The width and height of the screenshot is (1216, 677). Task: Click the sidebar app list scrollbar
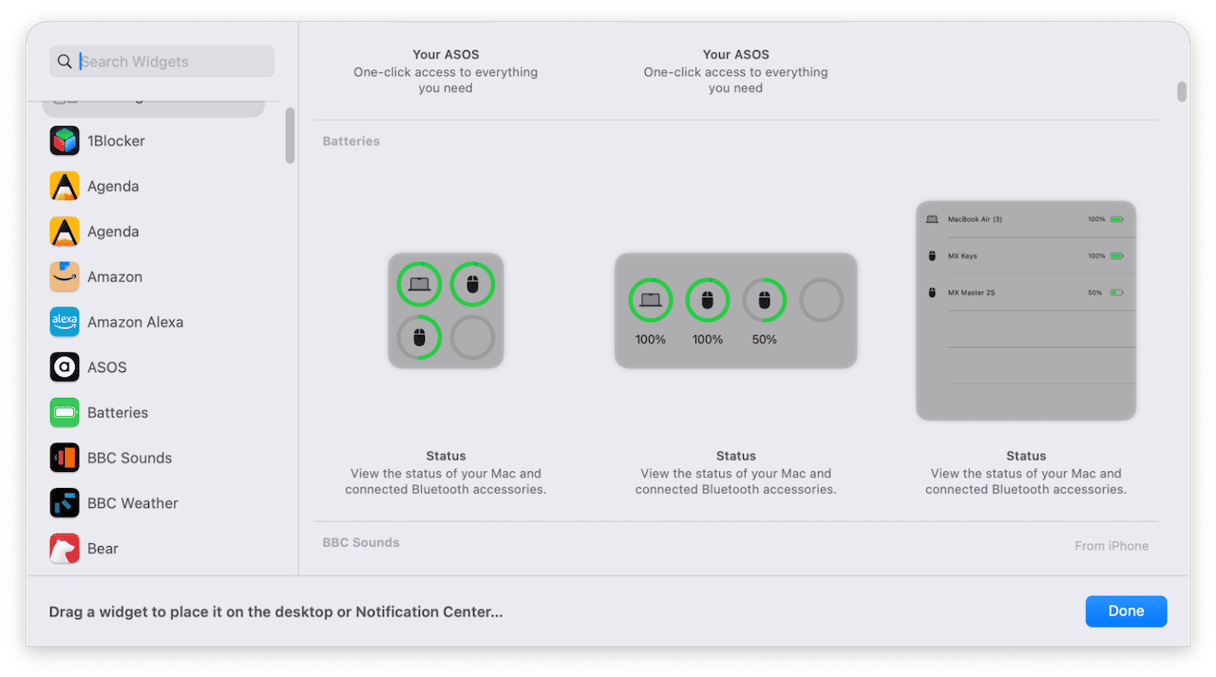290,135
